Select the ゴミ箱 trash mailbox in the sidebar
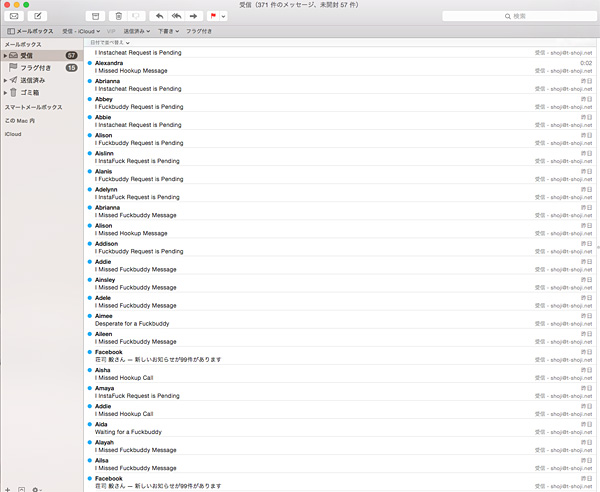The width and height of the screenshot is (600, 492). [42, 92]
